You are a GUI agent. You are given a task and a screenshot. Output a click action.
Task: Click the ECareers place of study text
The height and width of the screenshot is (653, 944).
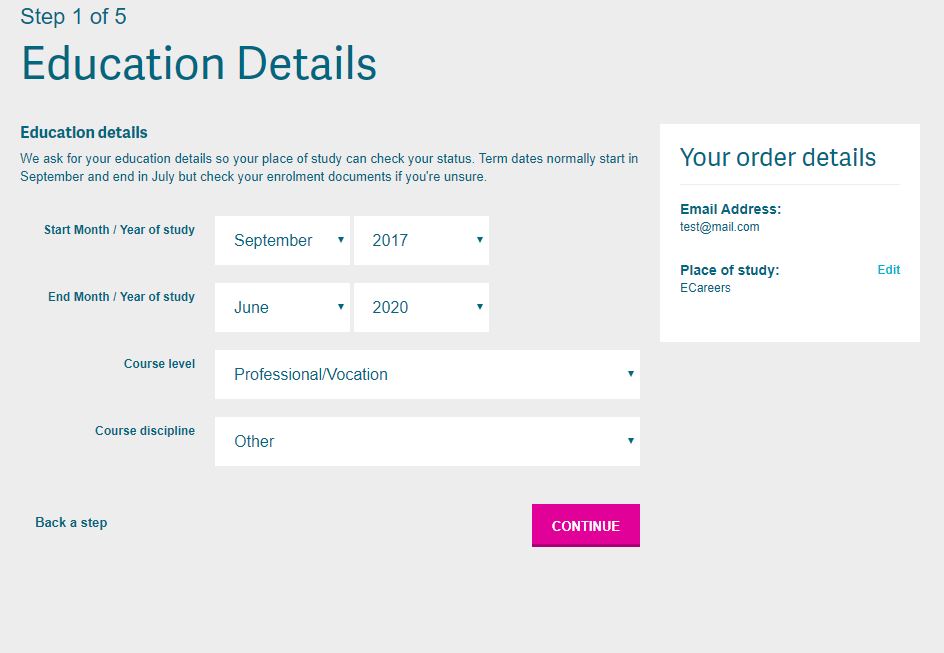(703, 288)
